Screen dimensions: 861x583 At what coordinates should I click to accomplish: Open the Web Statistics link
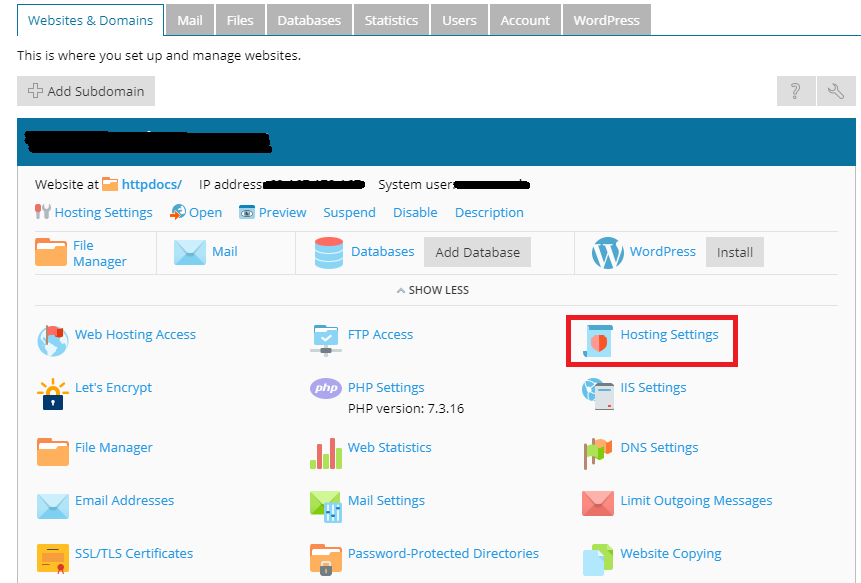coord(389,447)
